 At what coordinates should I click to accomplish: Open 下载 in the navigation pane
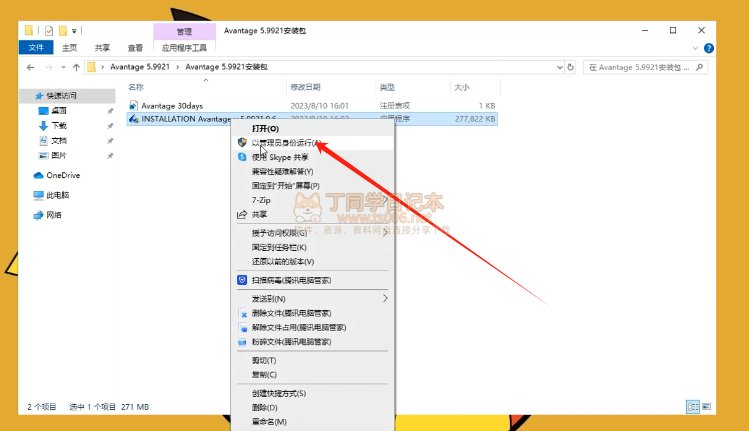pos(59,126)
